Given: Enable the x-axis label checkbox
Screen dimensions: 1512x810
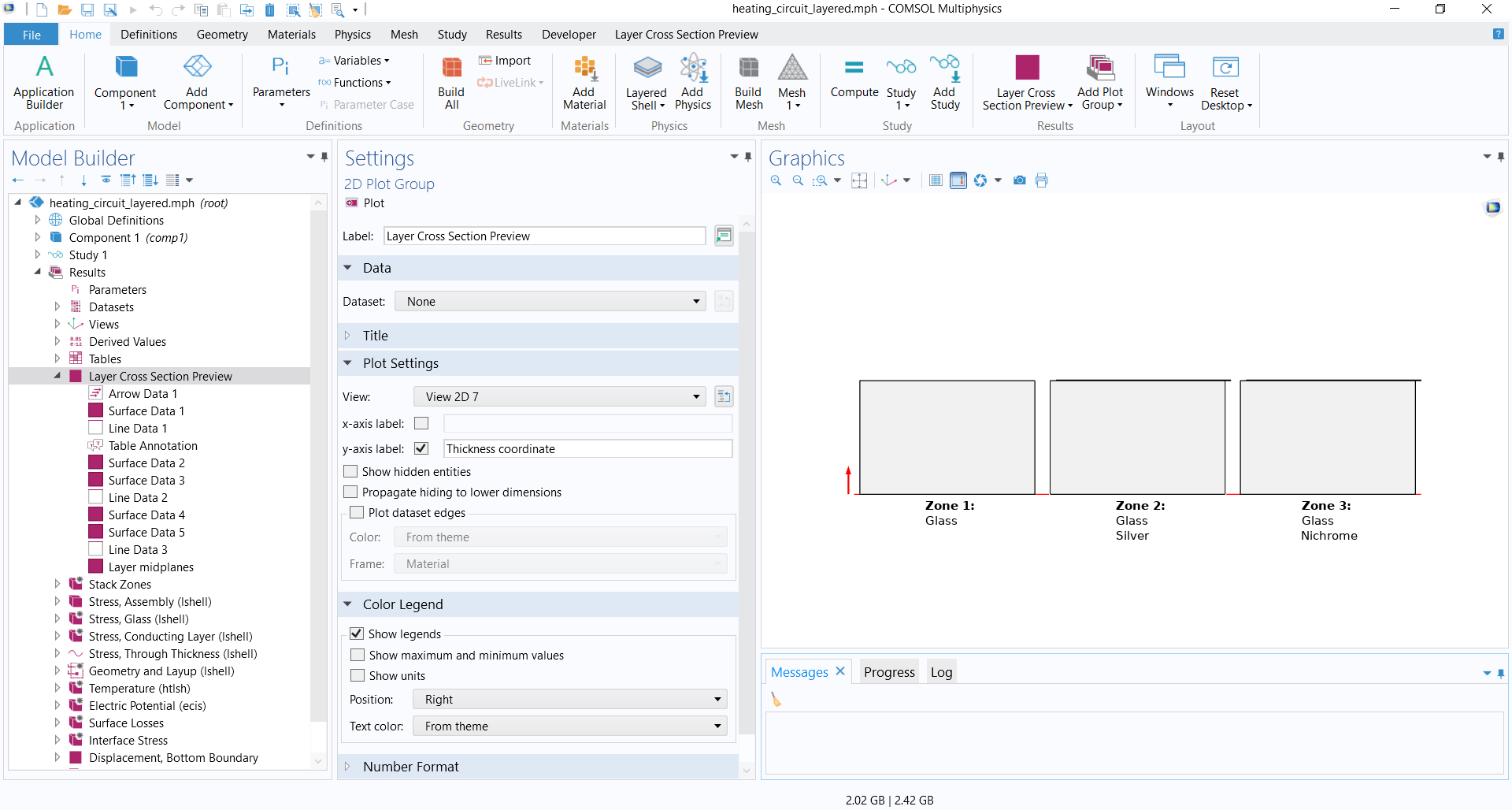Looking at the screenshot, I should click(x=421, y=424).
